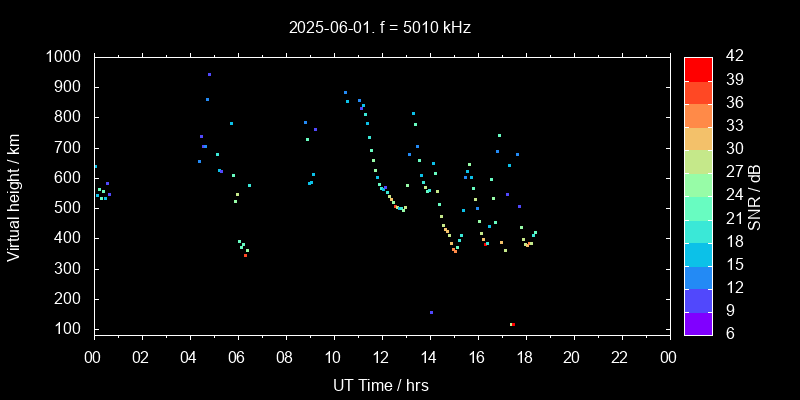The height and width of the screenshot is (400, 800).
Task: Click the 08 tick on the time axis
Action: pos(285,357)
